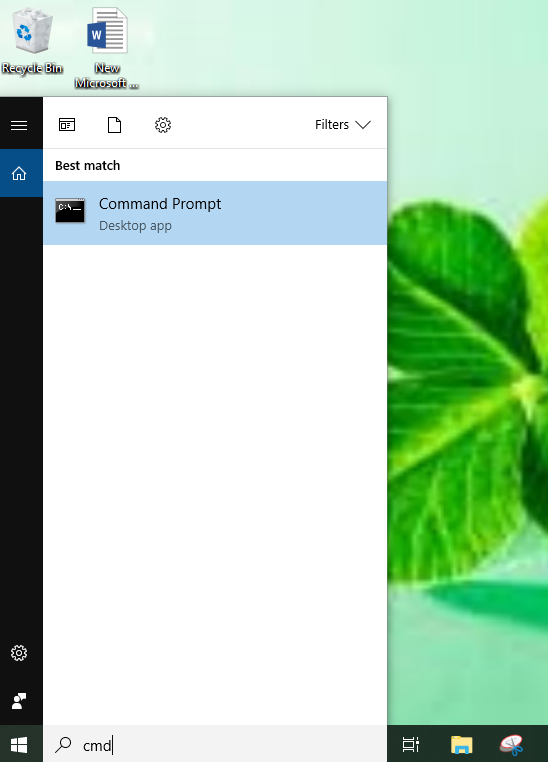Expand the chevron next to Filters
The width and height of the screenshot is (548, 762).
point(363,125)
